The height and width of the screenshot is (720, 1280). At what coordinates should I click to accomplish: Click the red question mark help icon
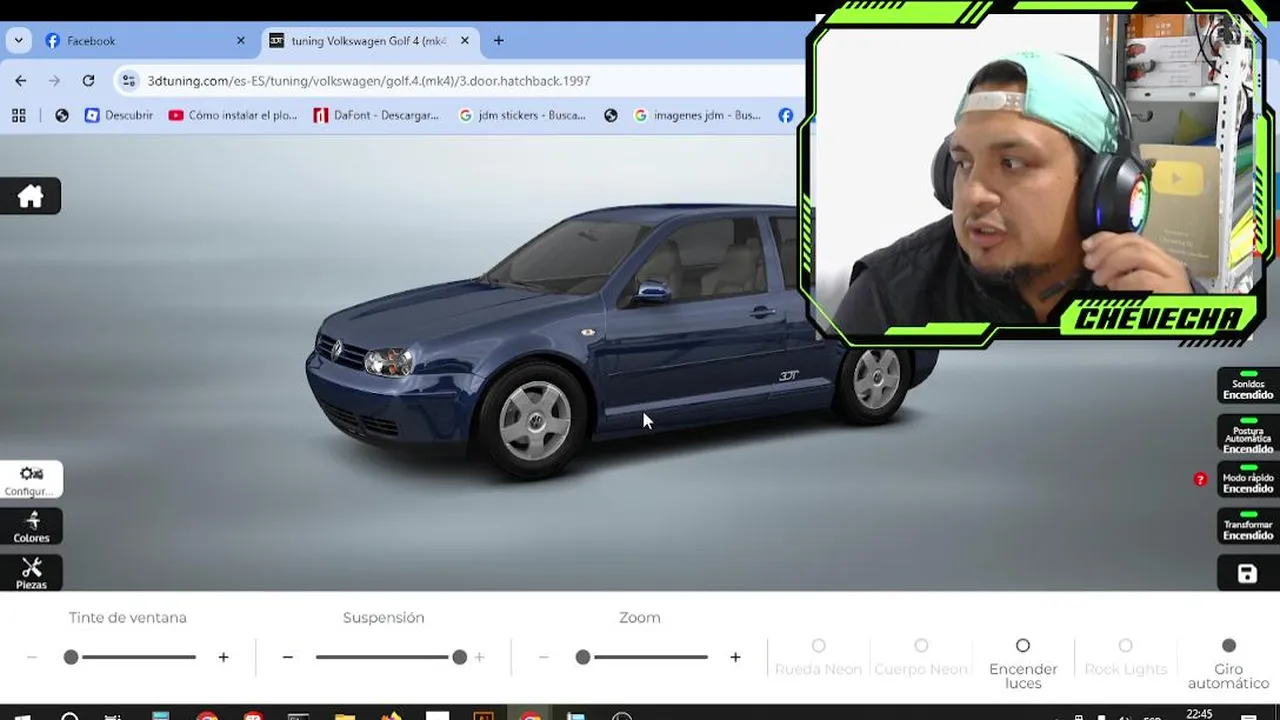pyautogui.click(x=1200, y=480)
